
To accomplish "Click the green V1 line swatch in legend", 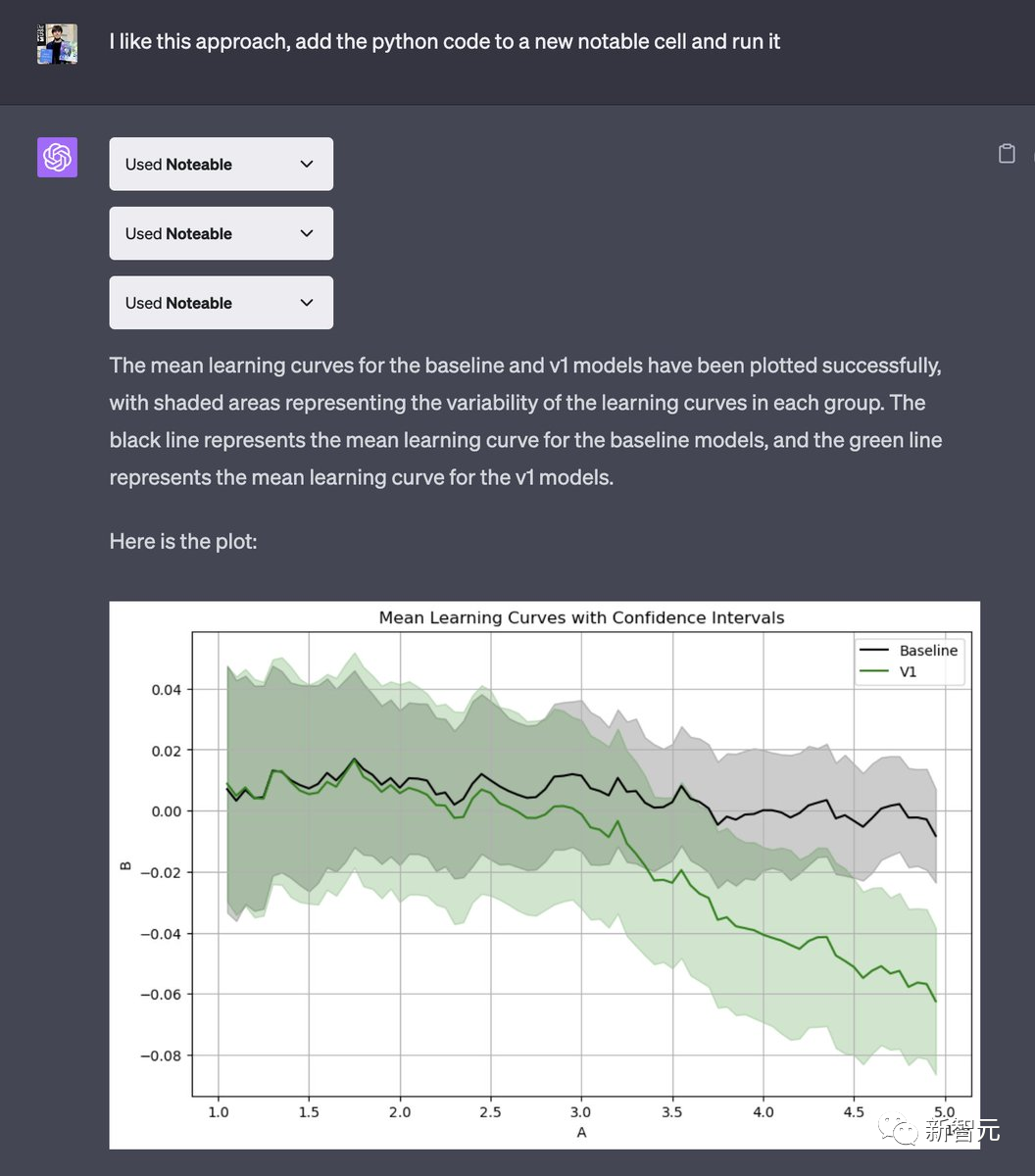I will [874, 672].
